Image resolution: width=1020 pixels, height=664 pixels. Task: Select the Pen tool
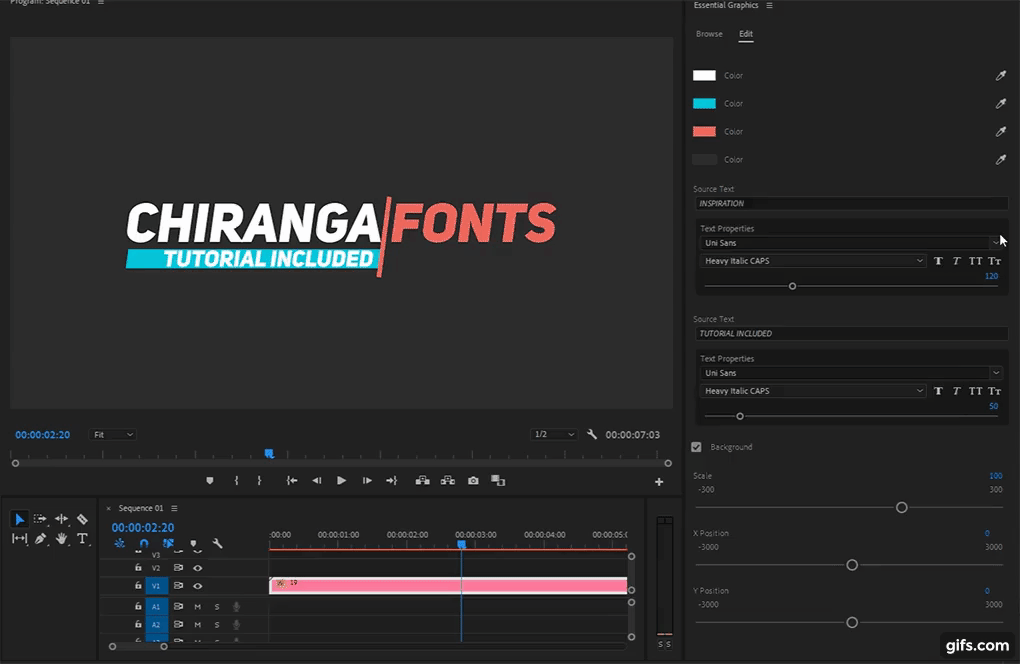tap(40, 538)
